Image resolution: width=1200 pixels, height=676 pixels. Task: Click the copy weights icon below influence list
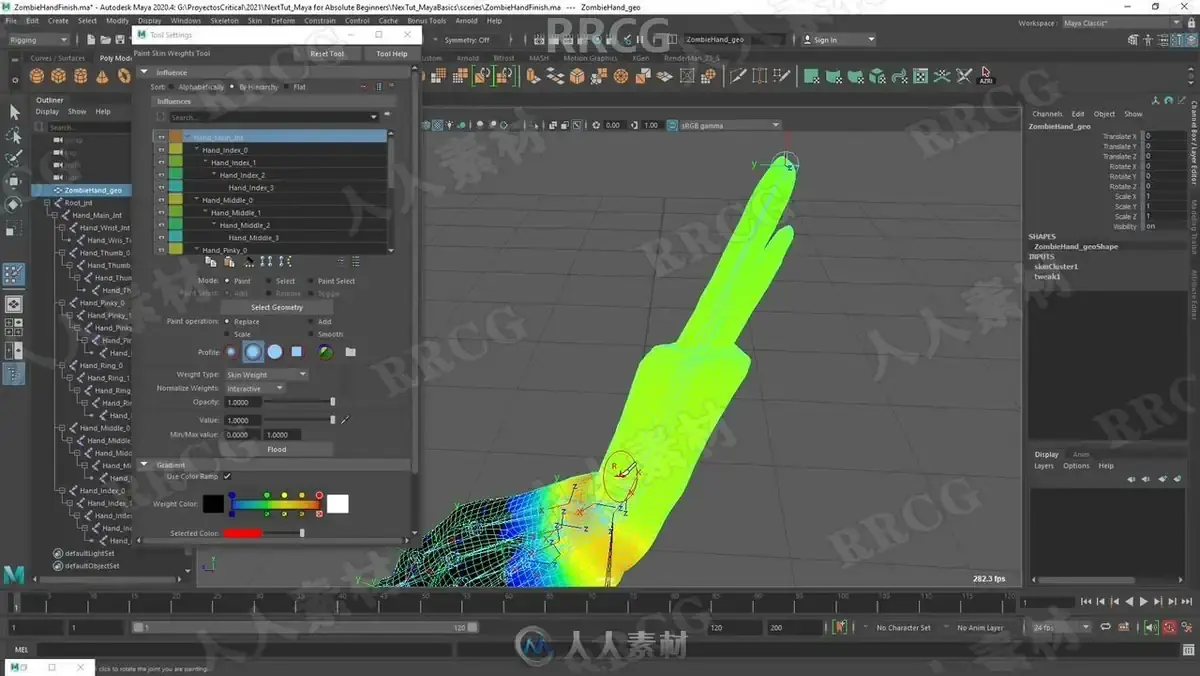[211, 261]
